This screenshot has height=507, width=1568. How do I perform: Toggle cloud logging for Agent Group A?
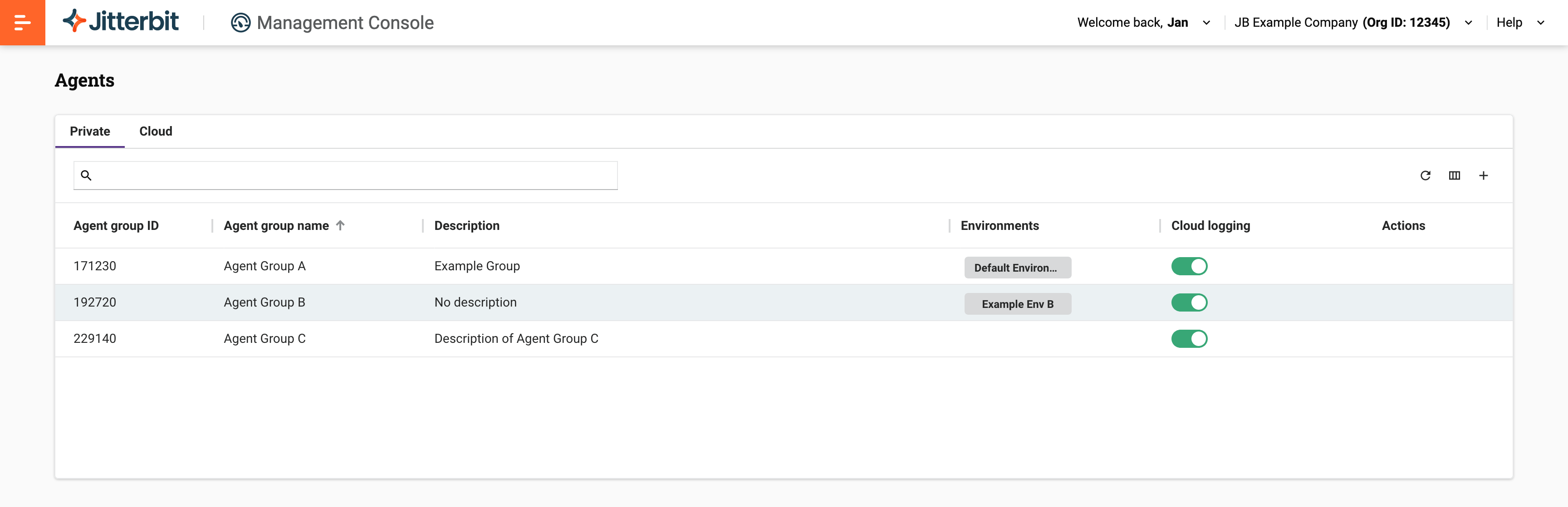pos(1189,266)
